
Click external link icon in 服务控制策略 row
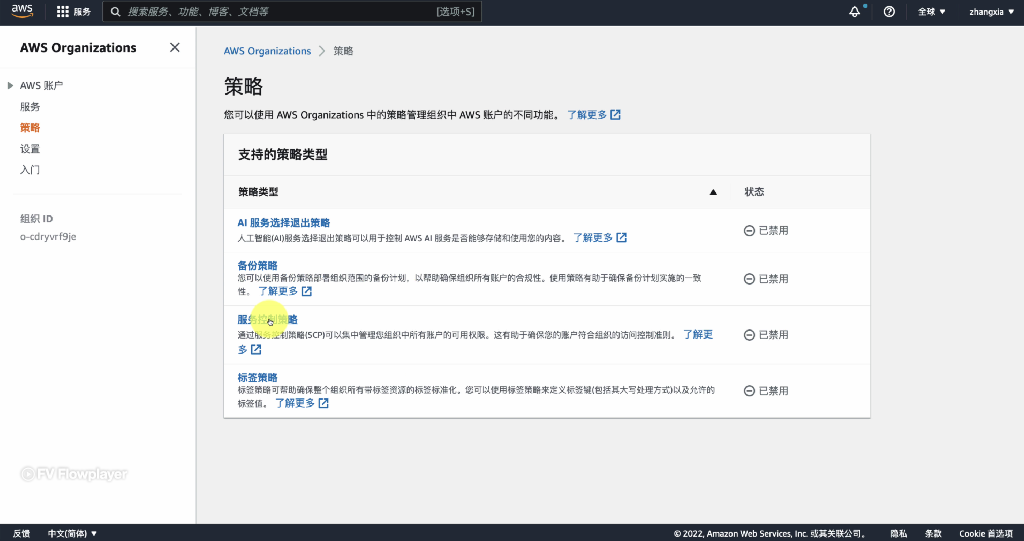256,350
